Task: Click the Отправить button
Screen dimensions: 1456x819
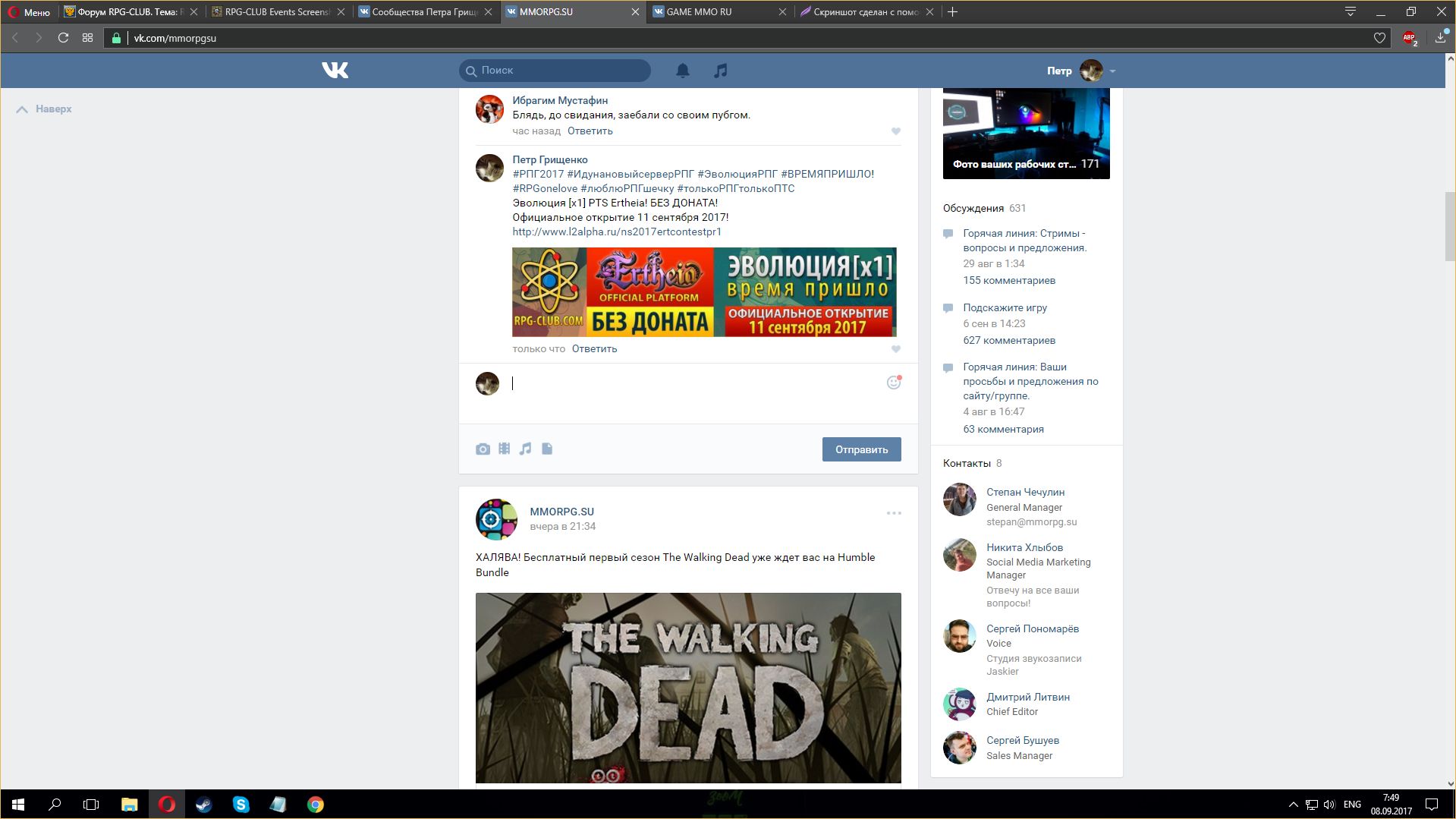Action: [861, 449]
